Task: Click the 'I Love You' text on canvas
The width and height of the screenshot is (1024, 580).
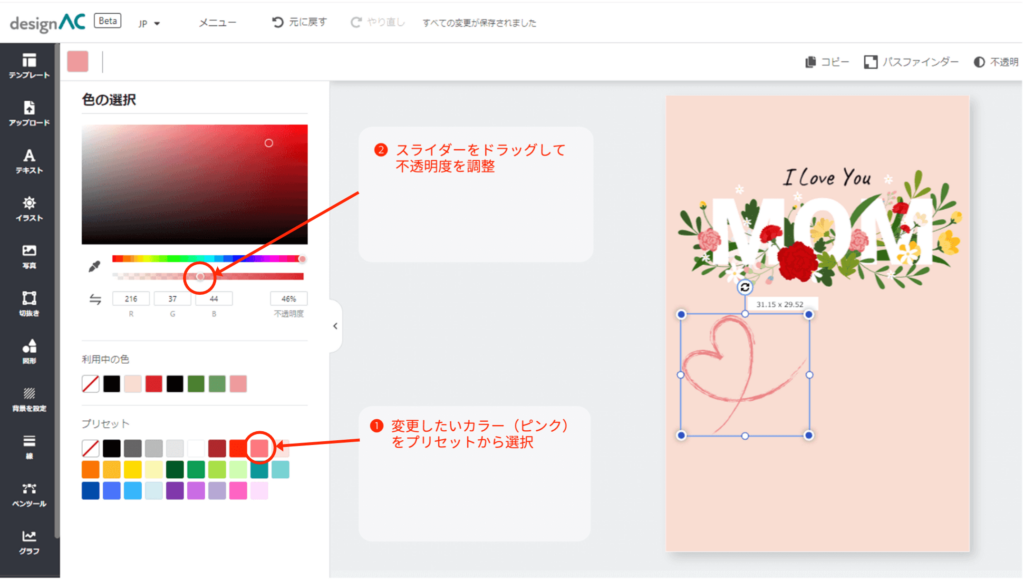Action: pyautogui.click(x=827, y=177)
